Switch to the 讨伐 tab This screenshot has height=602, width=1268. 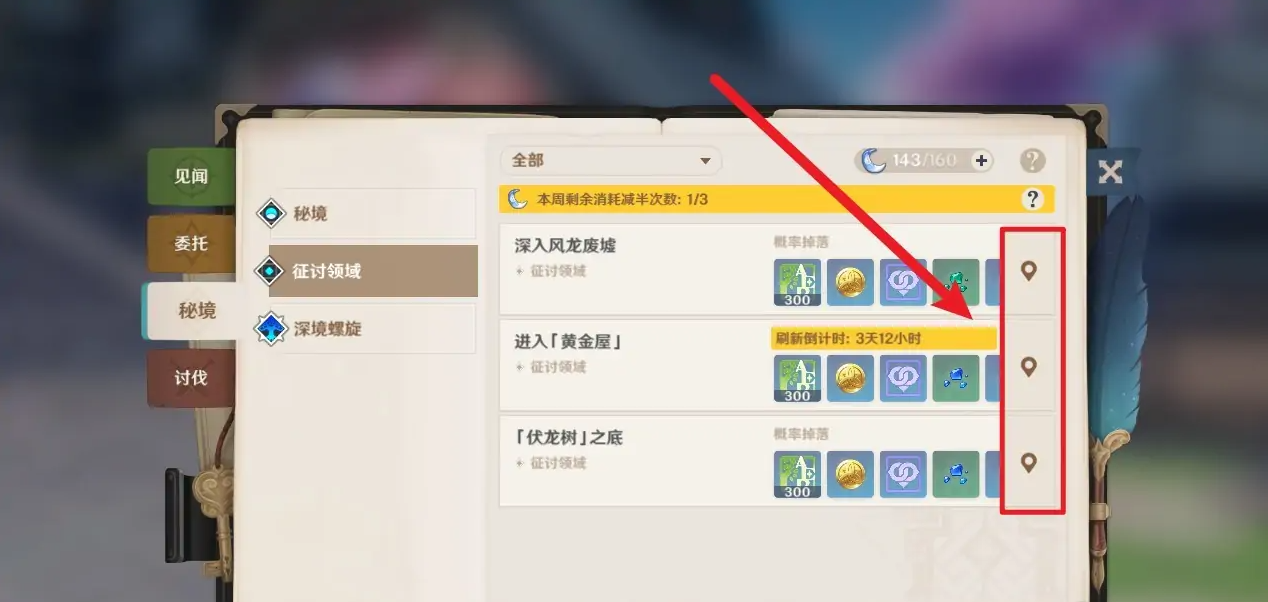[x=191, y=378]
